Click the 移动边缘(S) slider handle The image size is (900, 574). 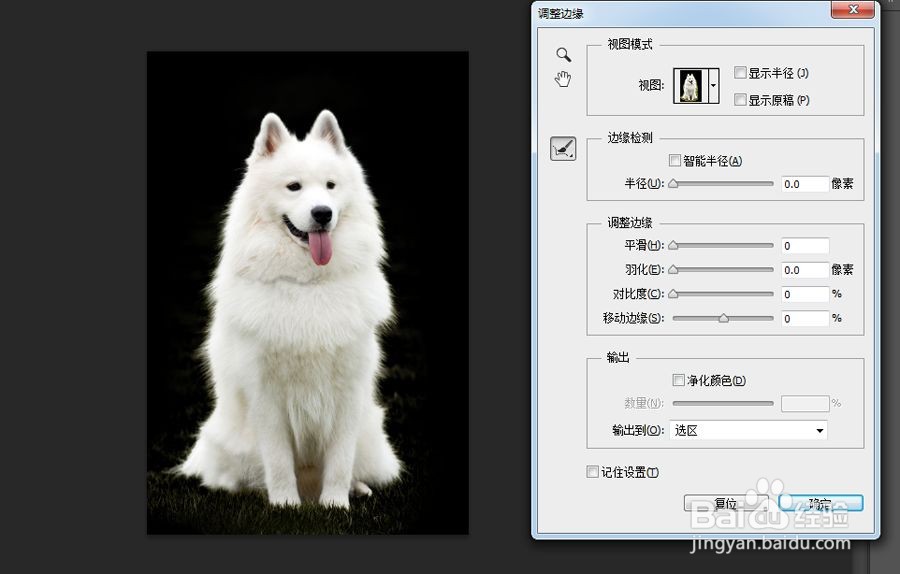(x=724, y=317)
